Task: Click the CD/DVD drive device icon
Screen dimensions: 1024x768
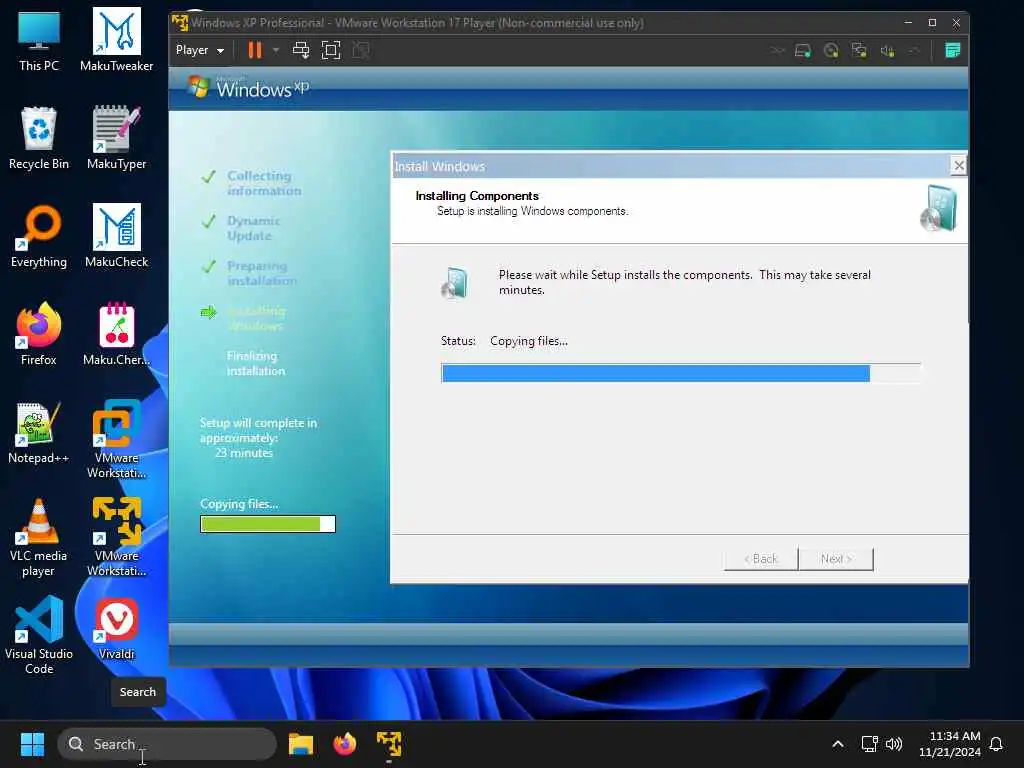Action: coord(831,50)
